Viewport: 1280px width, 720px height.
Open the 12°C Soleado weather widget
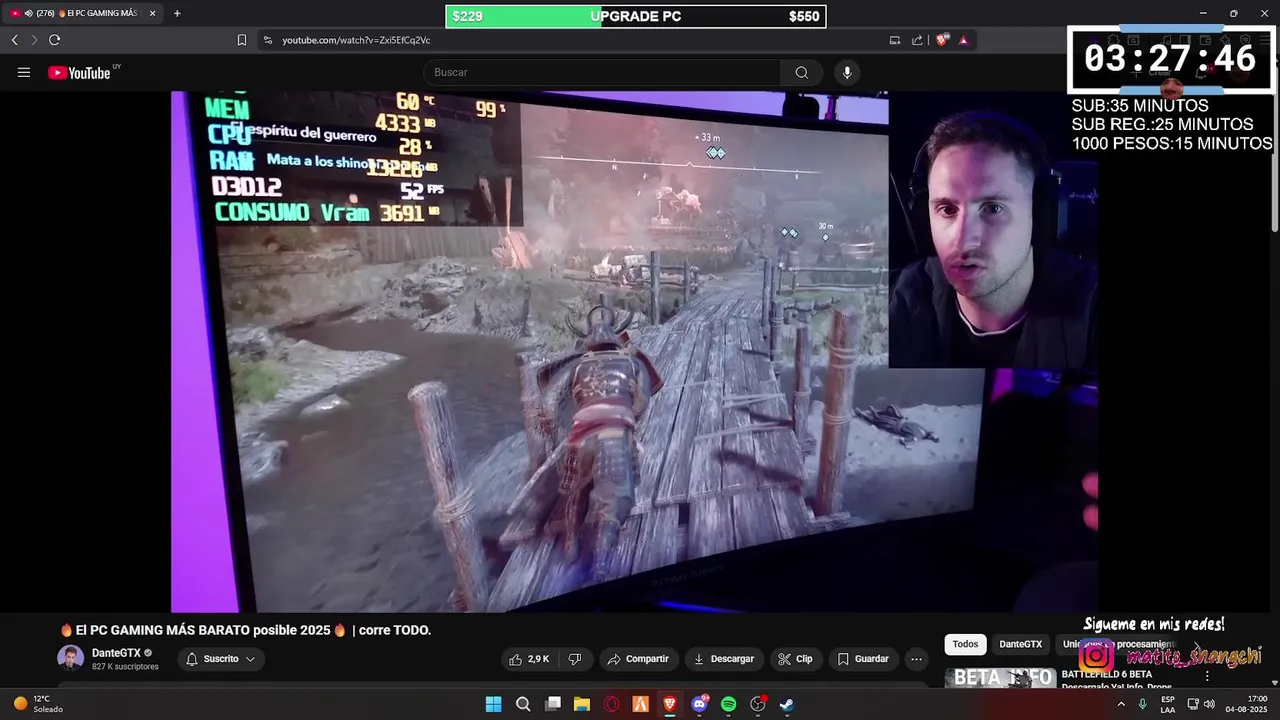click(38, 704)
